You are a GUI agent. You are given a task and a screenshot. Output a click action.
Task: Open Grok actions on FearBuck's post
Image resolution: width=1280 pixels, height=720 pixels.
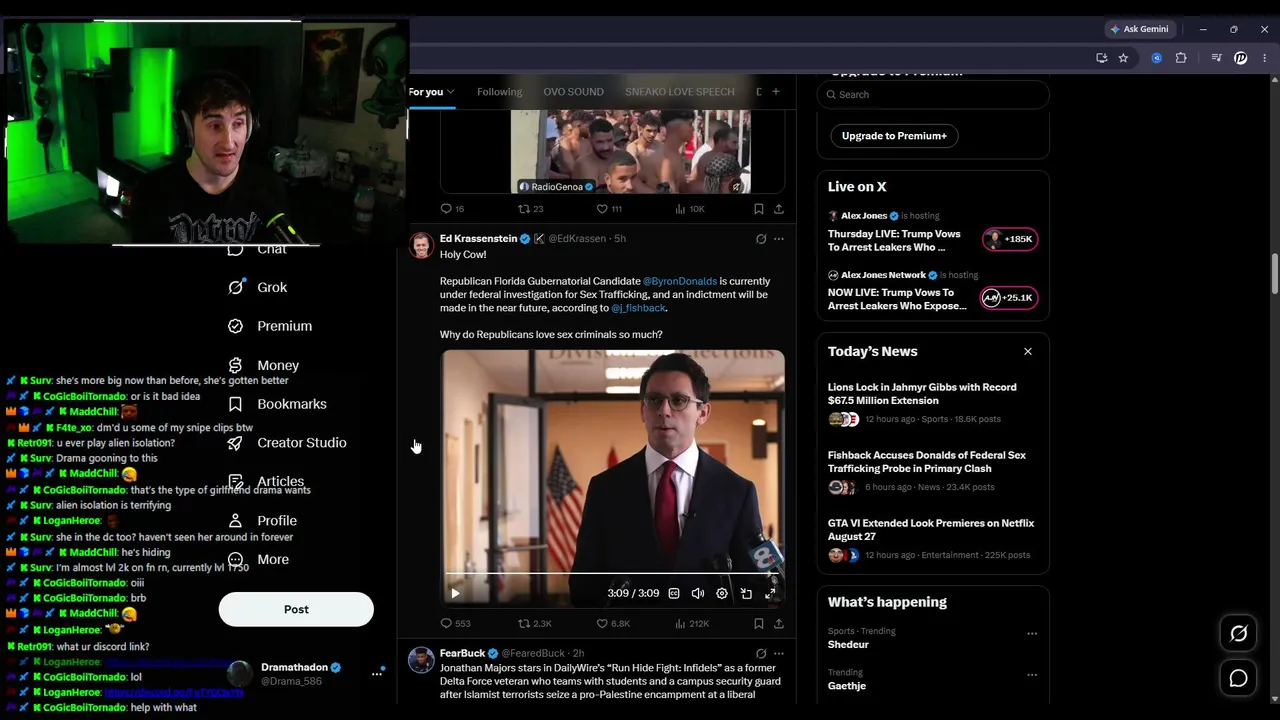click(x=761, y=654)
